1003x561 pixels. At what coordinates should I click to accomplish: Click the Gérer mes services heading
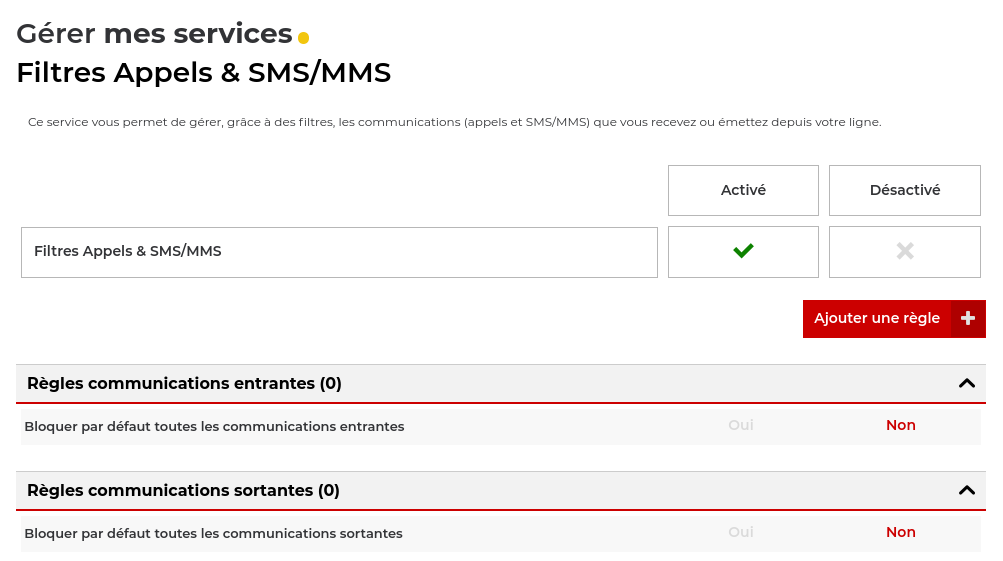tap(154, 33)
